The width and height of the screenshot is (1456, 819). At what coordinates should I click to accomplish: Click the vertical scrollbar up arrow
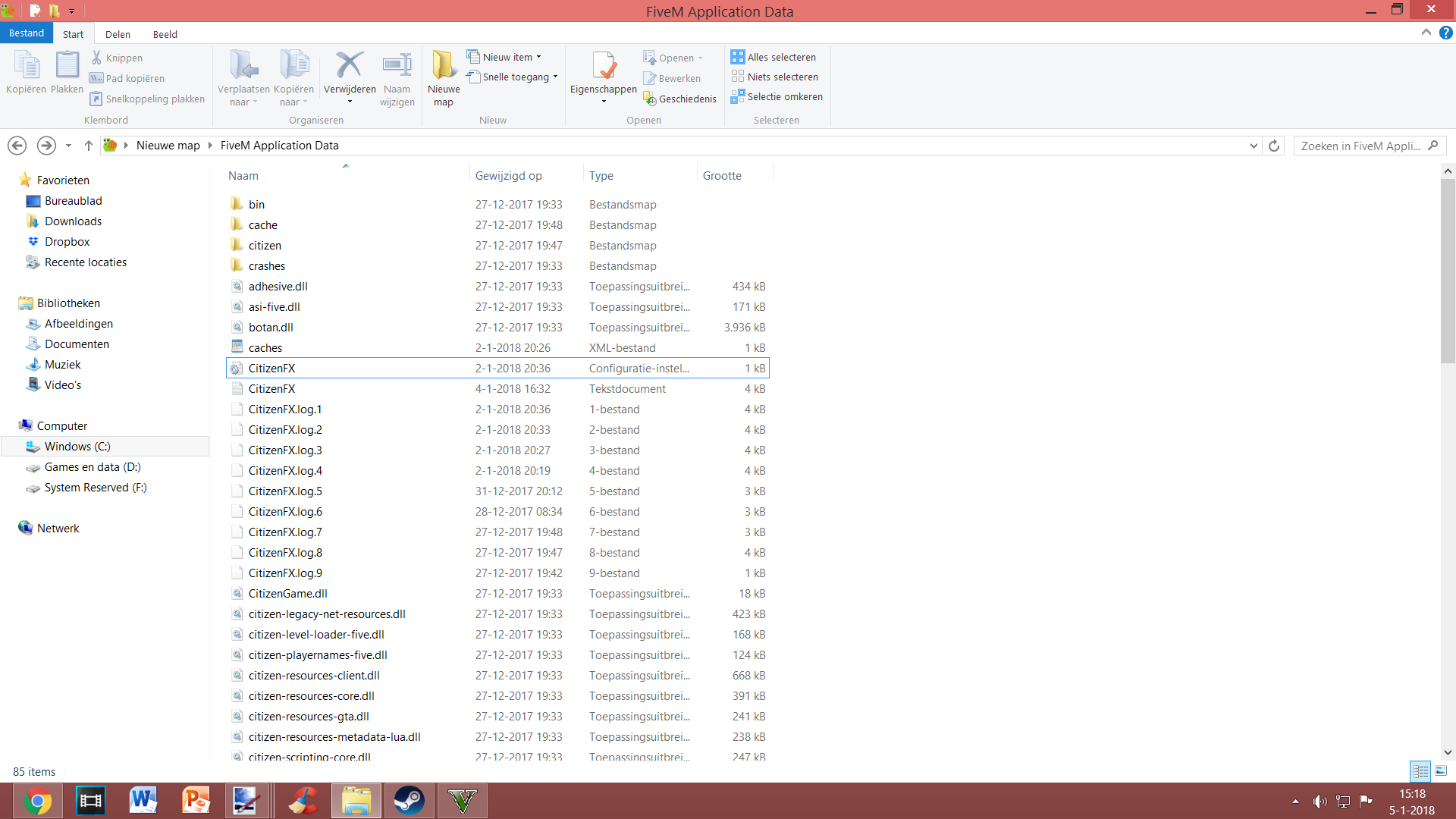pyautogui.click(x=1448, y=171)
